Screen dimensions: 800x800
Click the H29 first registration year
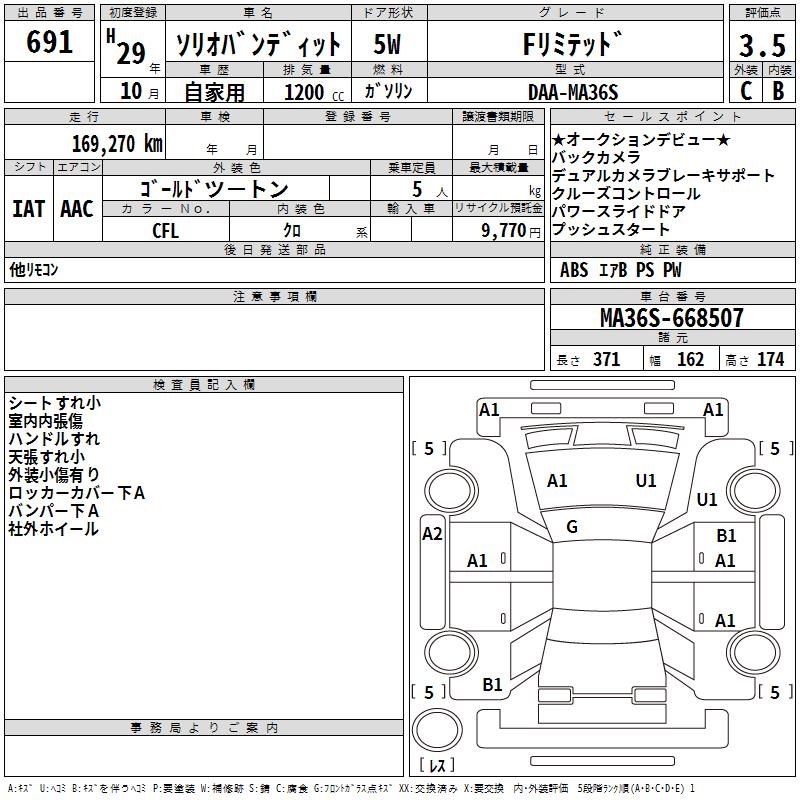pos(126,47)
